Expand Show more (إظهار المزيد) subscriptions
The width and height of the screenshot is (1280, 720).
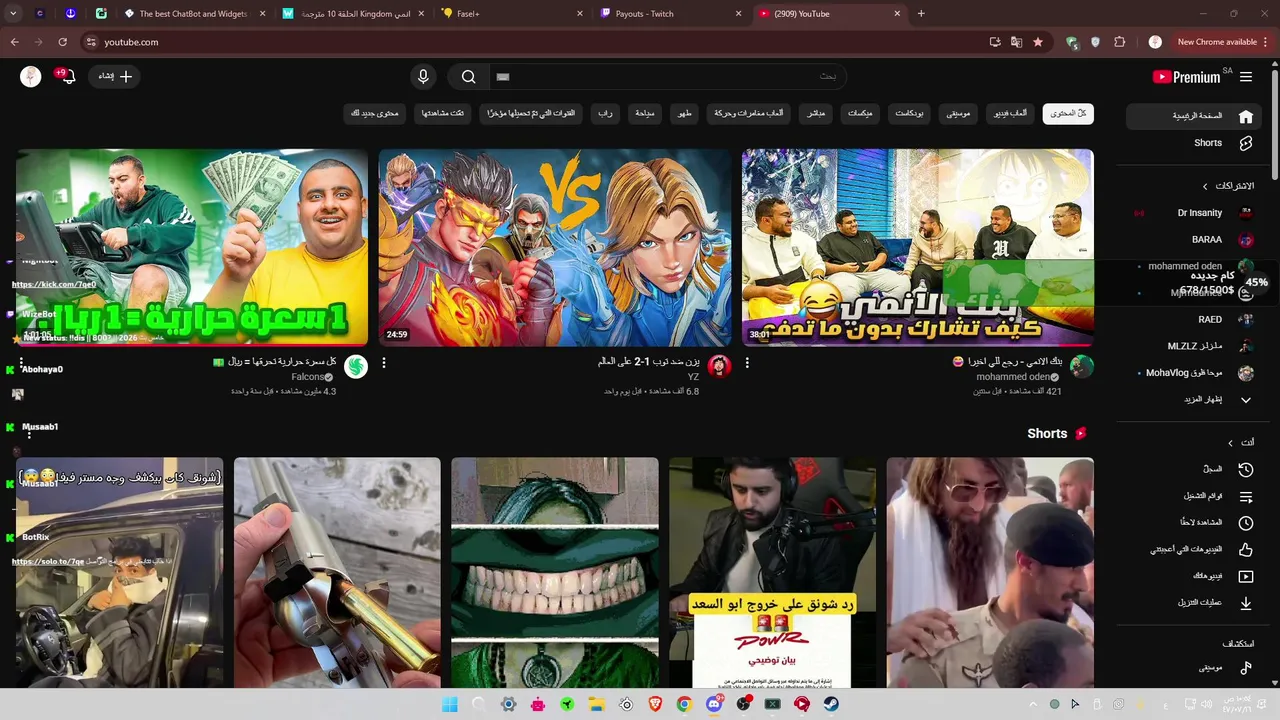[x=1194, y=400]
